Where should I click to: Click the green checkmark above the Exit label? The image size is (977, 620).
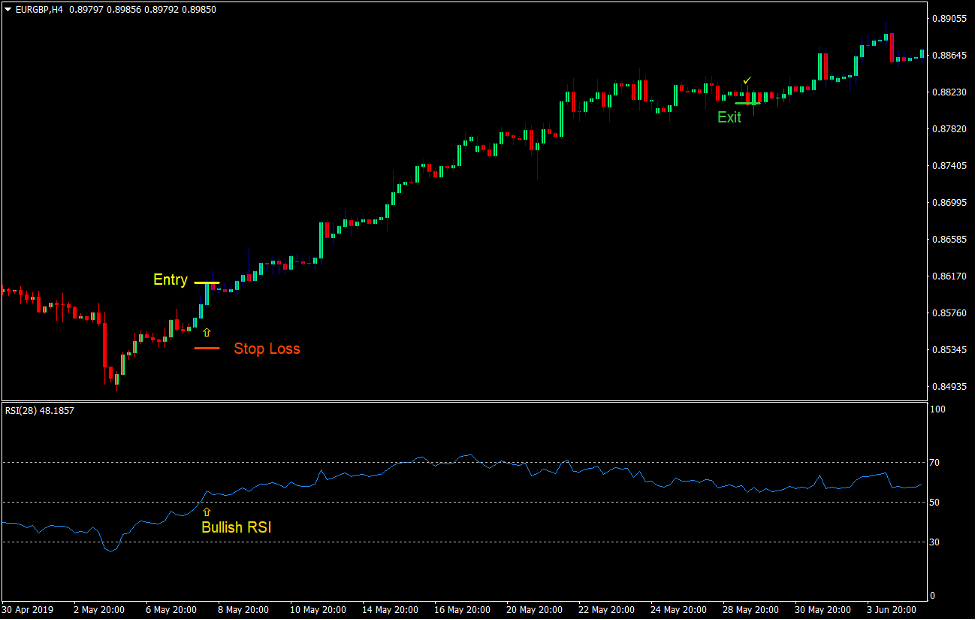point(747,79)
